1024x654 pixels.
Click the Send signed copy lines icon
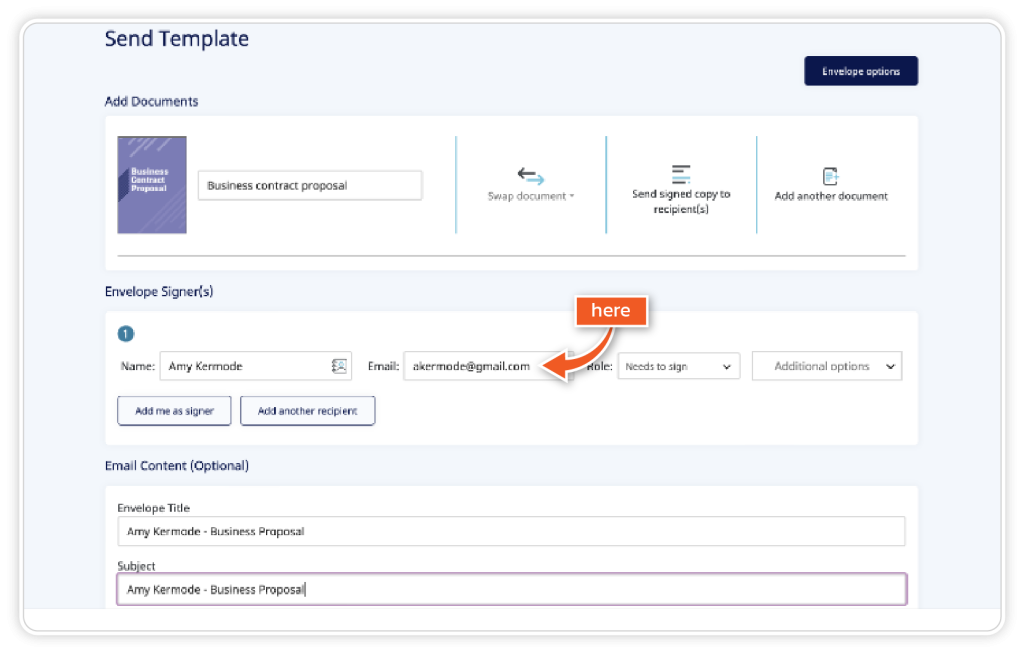pos(681,174)
